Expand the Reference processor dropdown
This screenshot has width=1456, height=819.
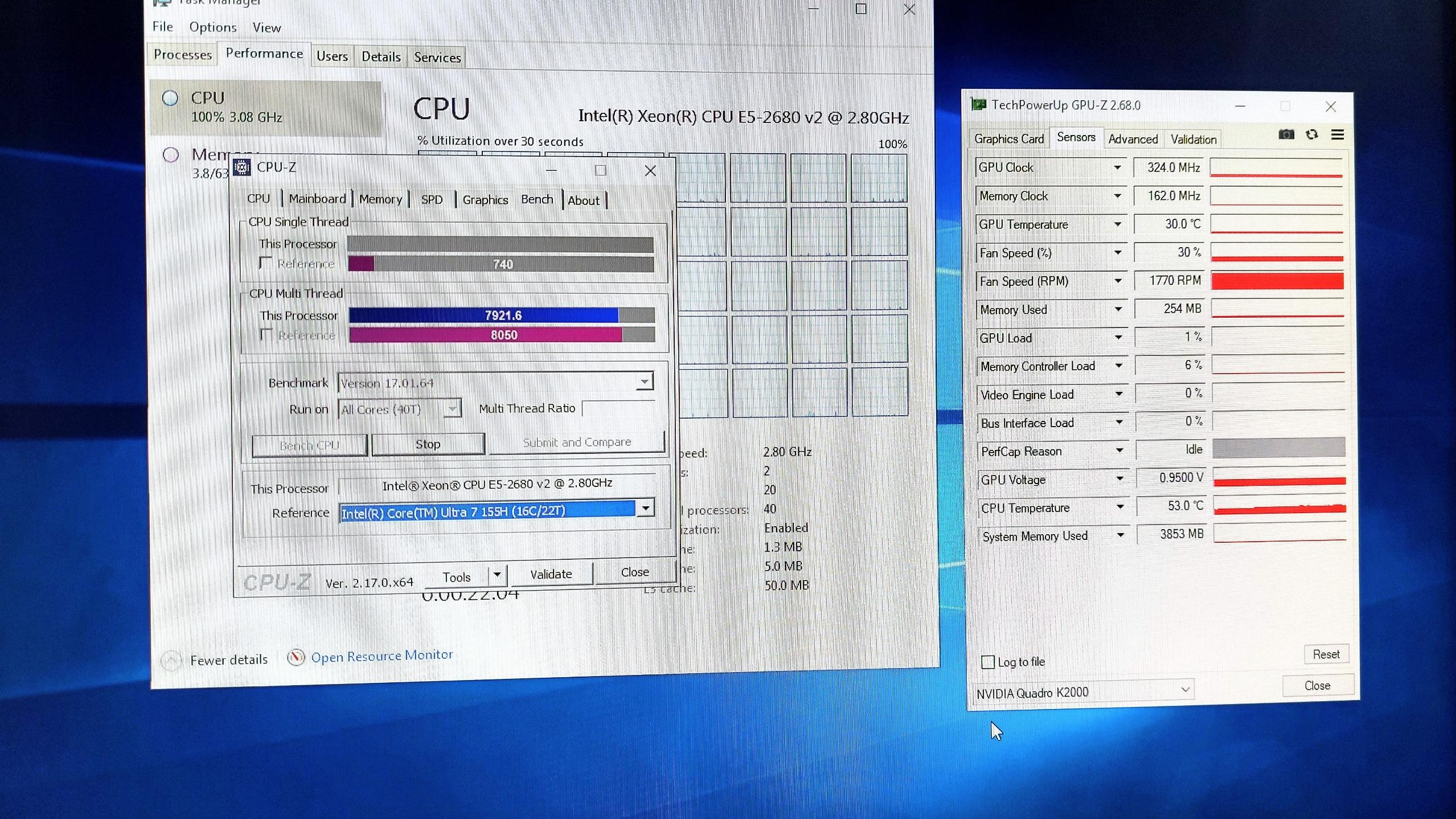(645, 508)
